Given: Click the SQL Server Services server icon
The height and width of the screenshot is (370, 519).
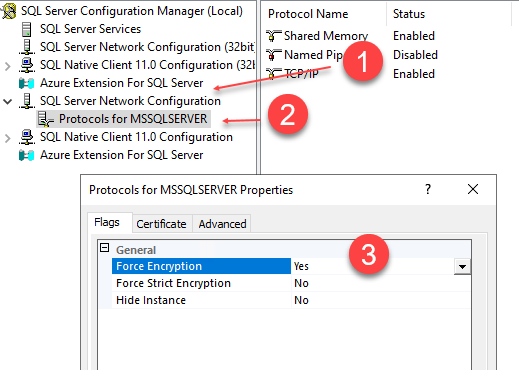Looking at the screenshot, I should coord(26,29).
